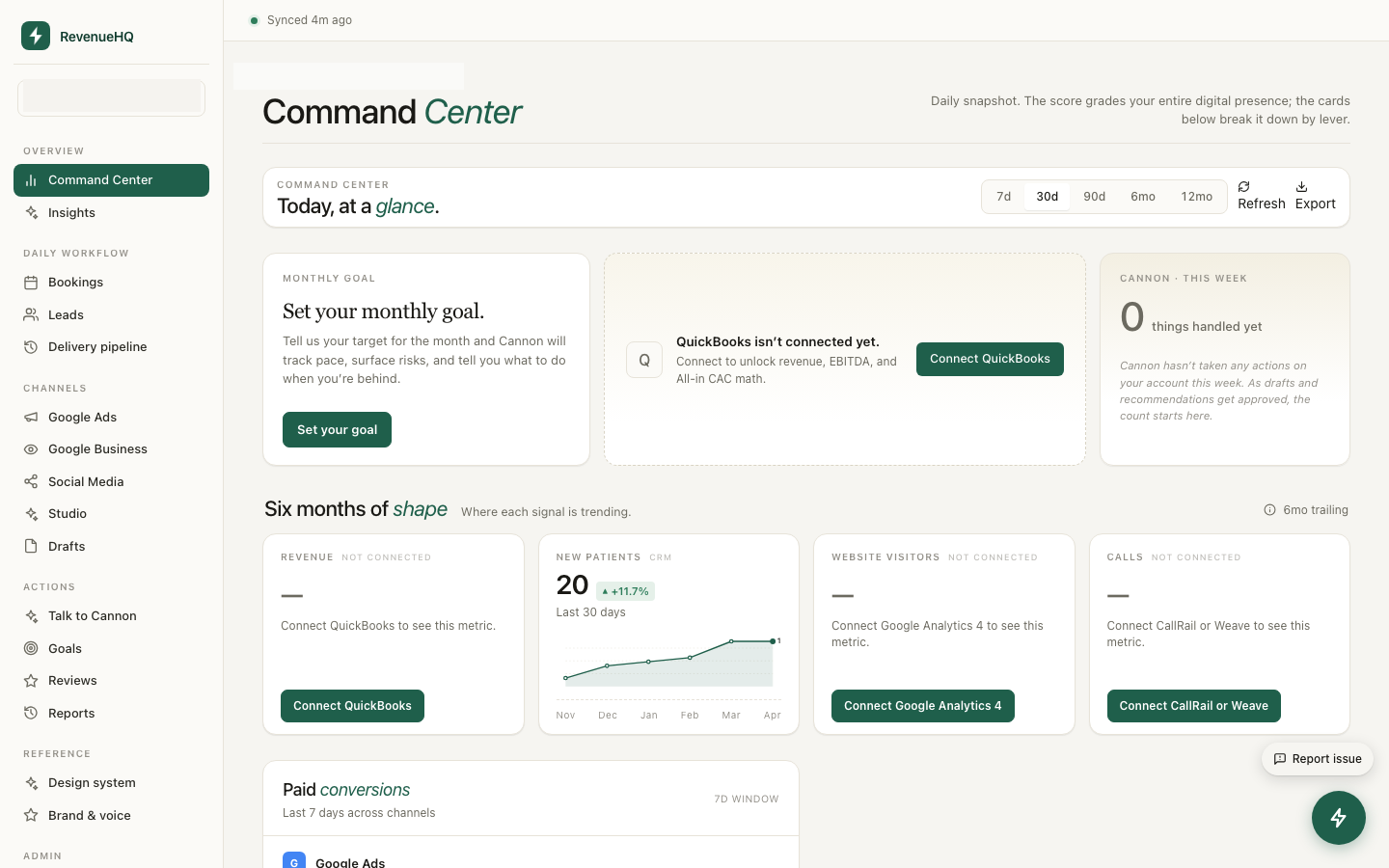Click Connect QuickBooks in the dashed banner
Viewport: 1389px width, 868px height.
pyautogui.click(x=990, y=359)
